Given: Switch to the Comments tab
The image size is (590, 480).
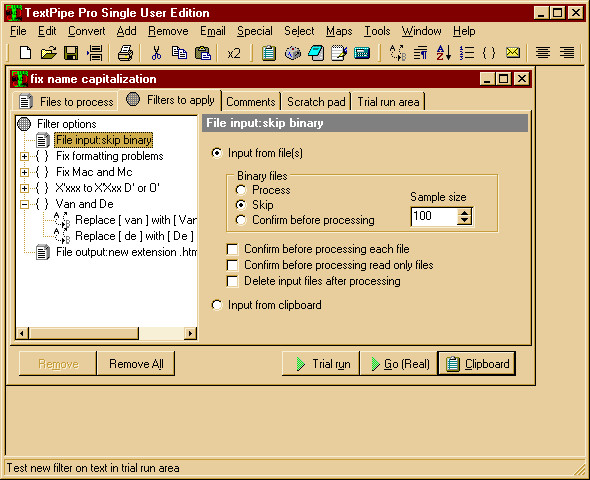Looking at the screenshot, I should (x=251, y=102).
